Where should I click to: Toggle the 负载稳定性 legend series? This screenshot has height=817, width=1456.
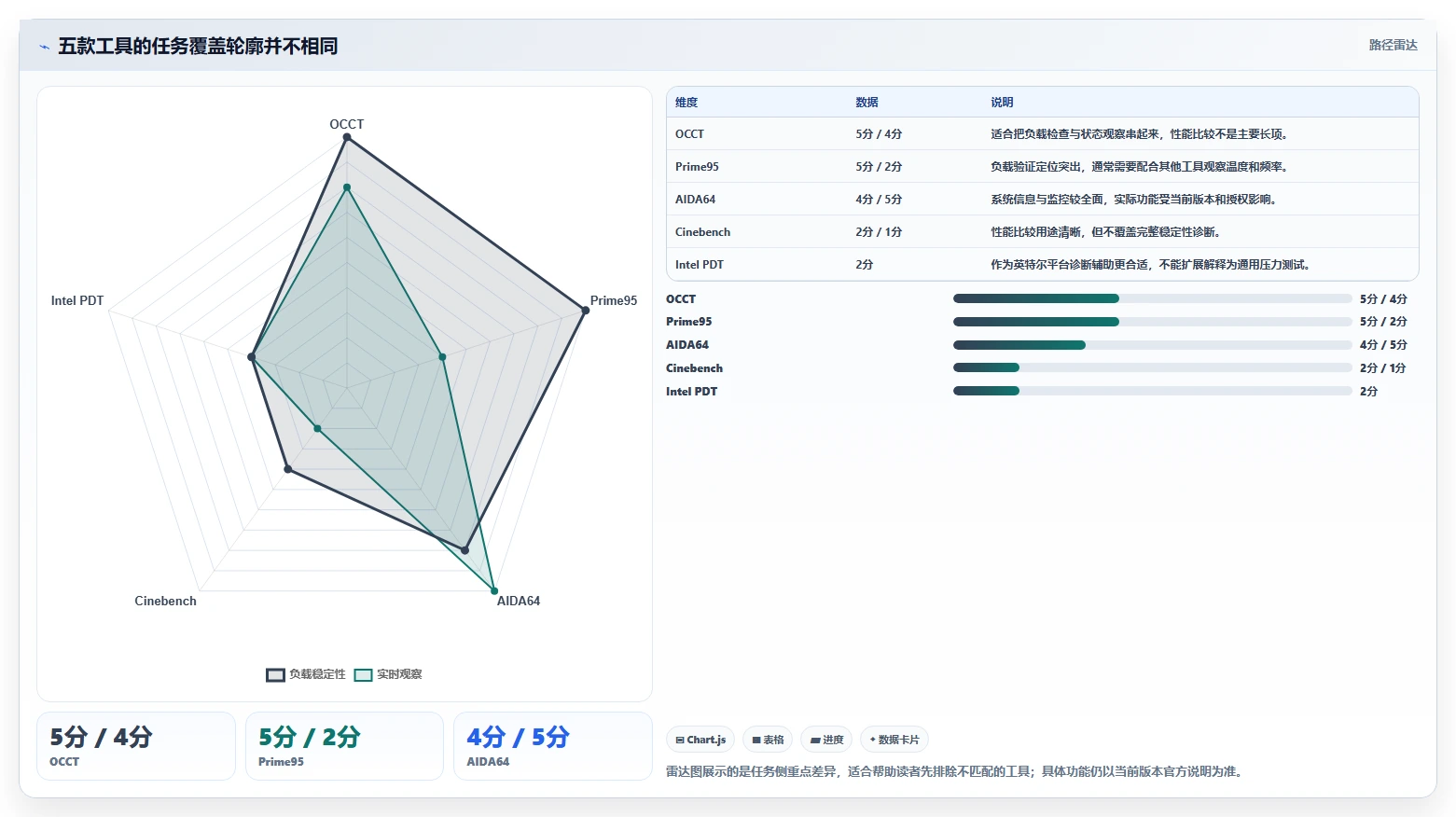pos(306,674)
